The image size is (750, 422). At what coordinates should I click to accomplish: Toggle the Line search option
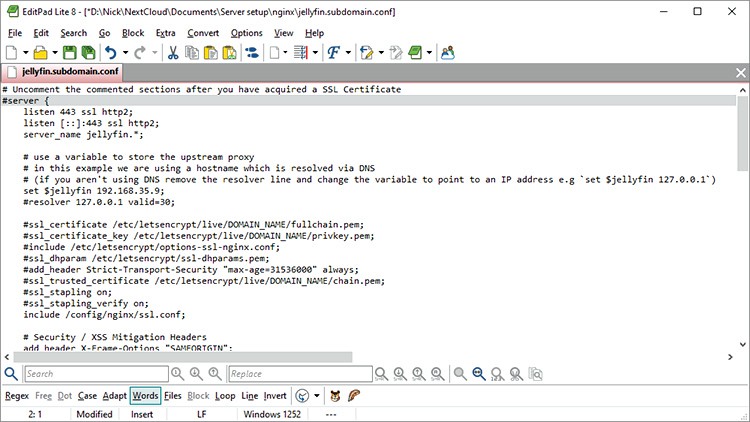250,396
